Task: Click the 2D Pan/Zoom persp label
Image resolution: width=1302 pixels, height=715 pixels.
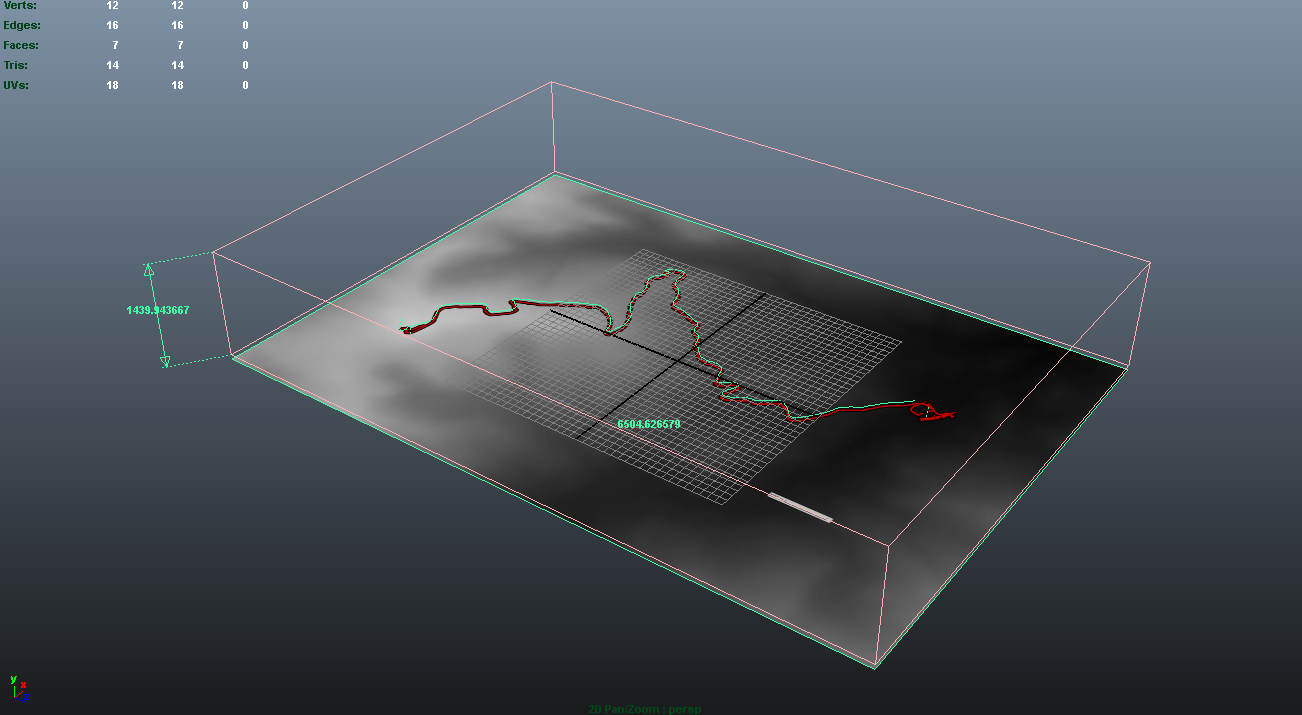Action: coord(645,709)
